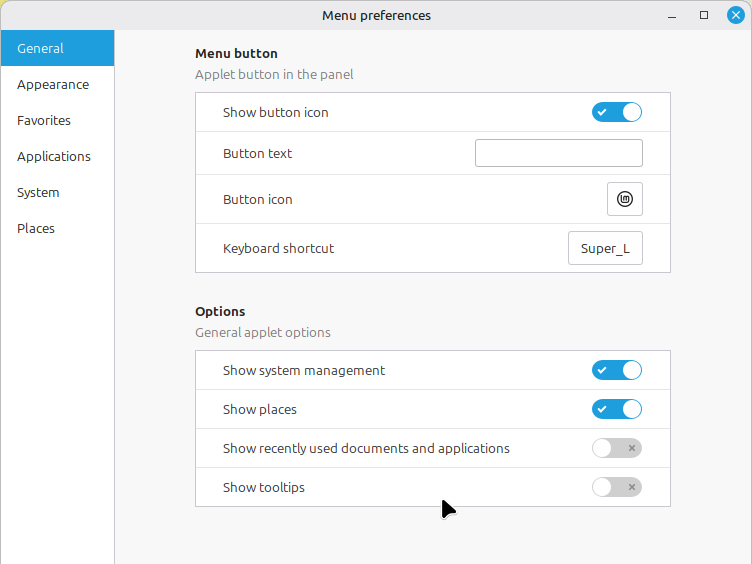The height and width of the screenshot is (564, 752).
Task: Enable Show recently used documents and applications
Action: 616,448
